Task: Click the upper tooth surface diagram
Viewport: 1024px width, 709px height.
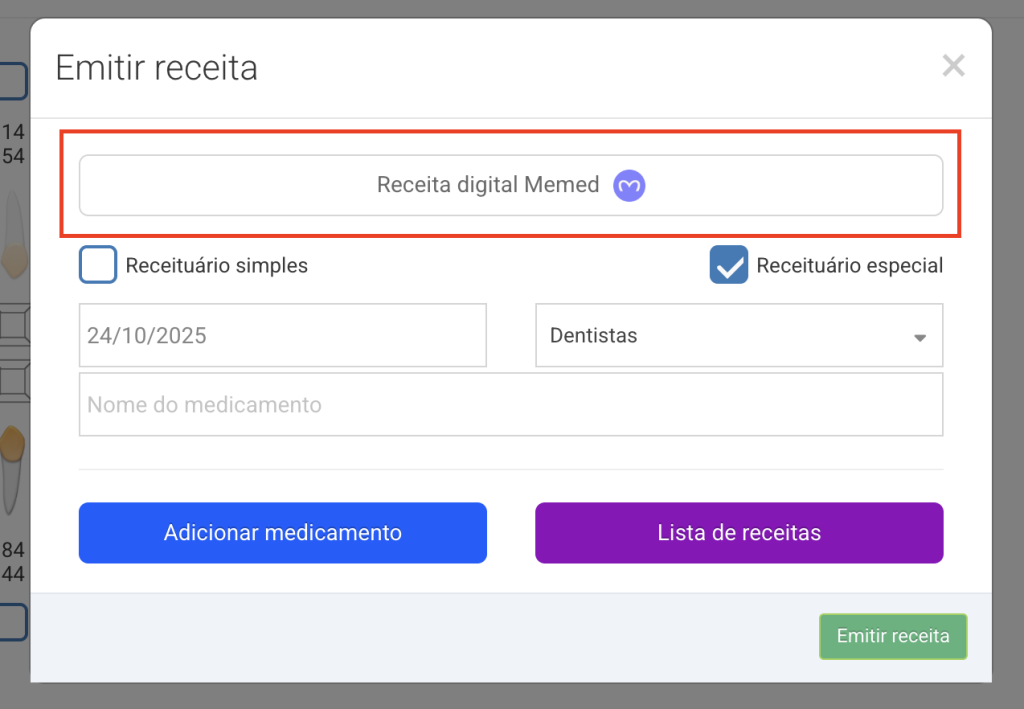Action: [14, 326]
